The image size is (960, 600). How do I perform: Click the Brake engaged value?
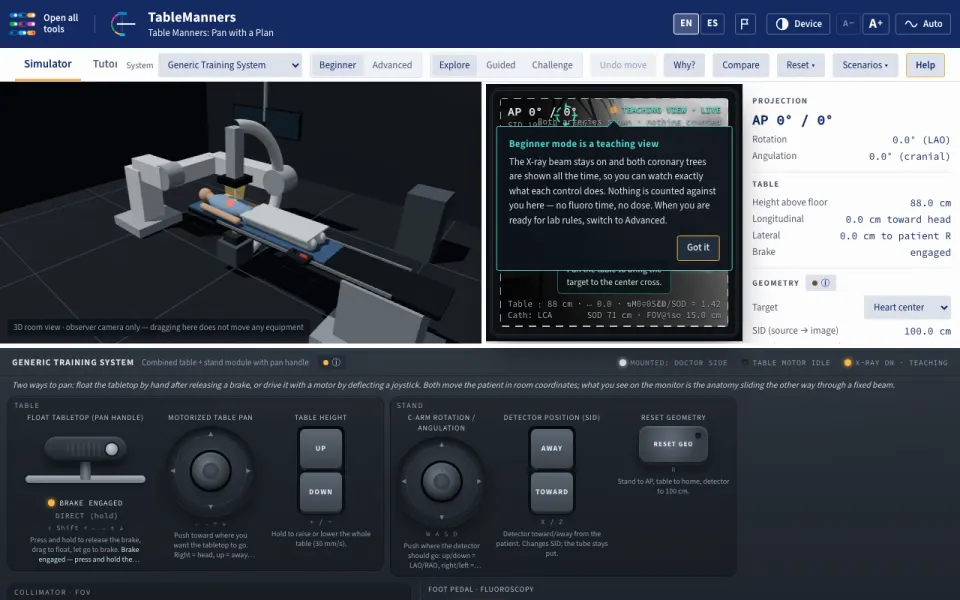(930, 252)
